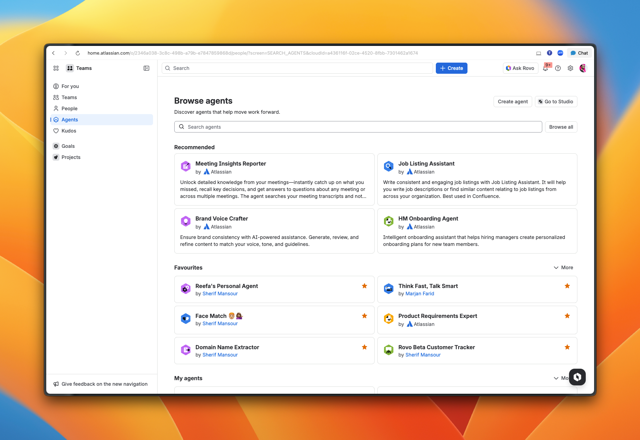Unfavourite Face Match star
The image size is (640, 440).
[364, 316]
